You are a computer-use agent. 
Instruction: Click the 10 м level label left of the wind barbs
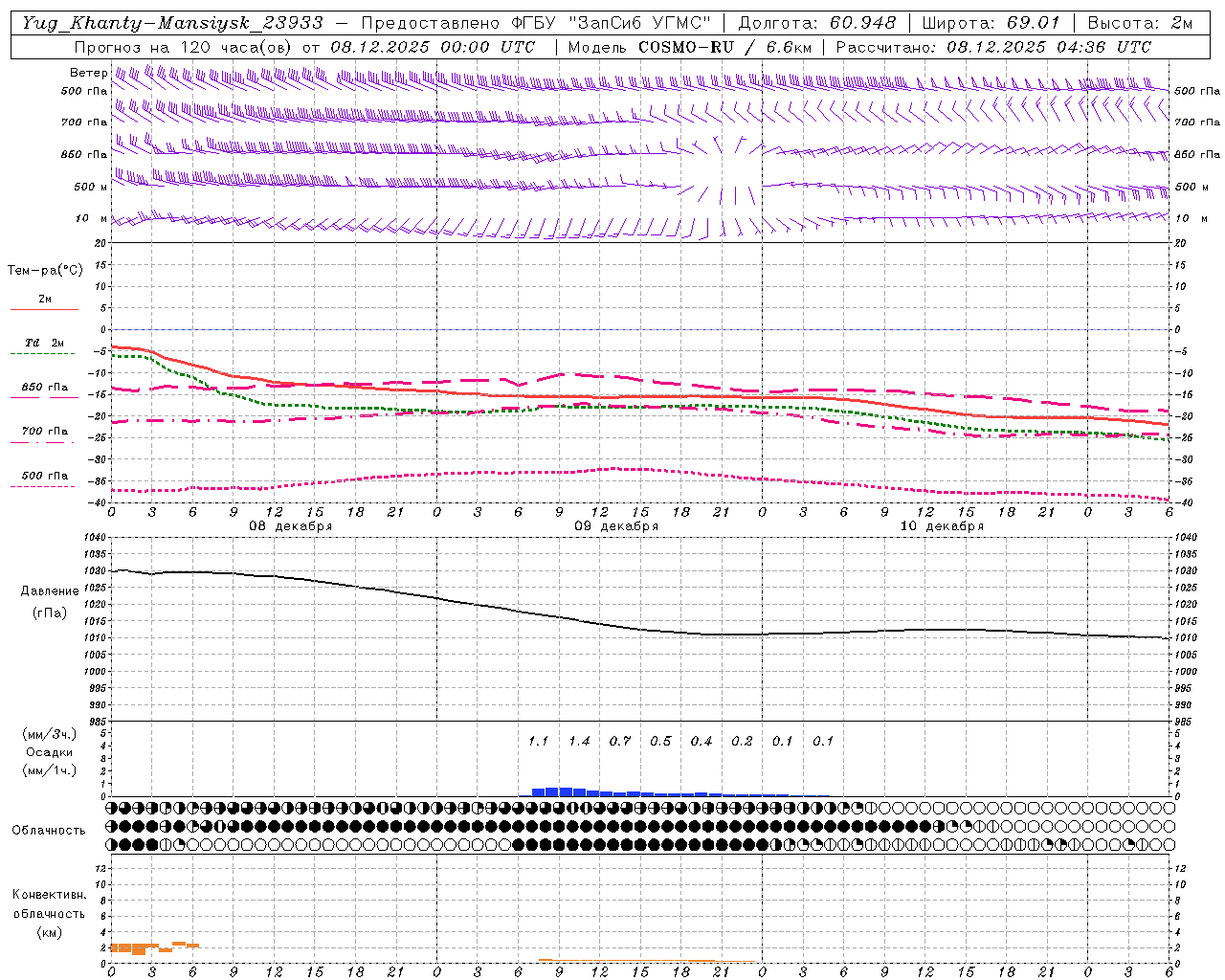[x=91, y=218]
